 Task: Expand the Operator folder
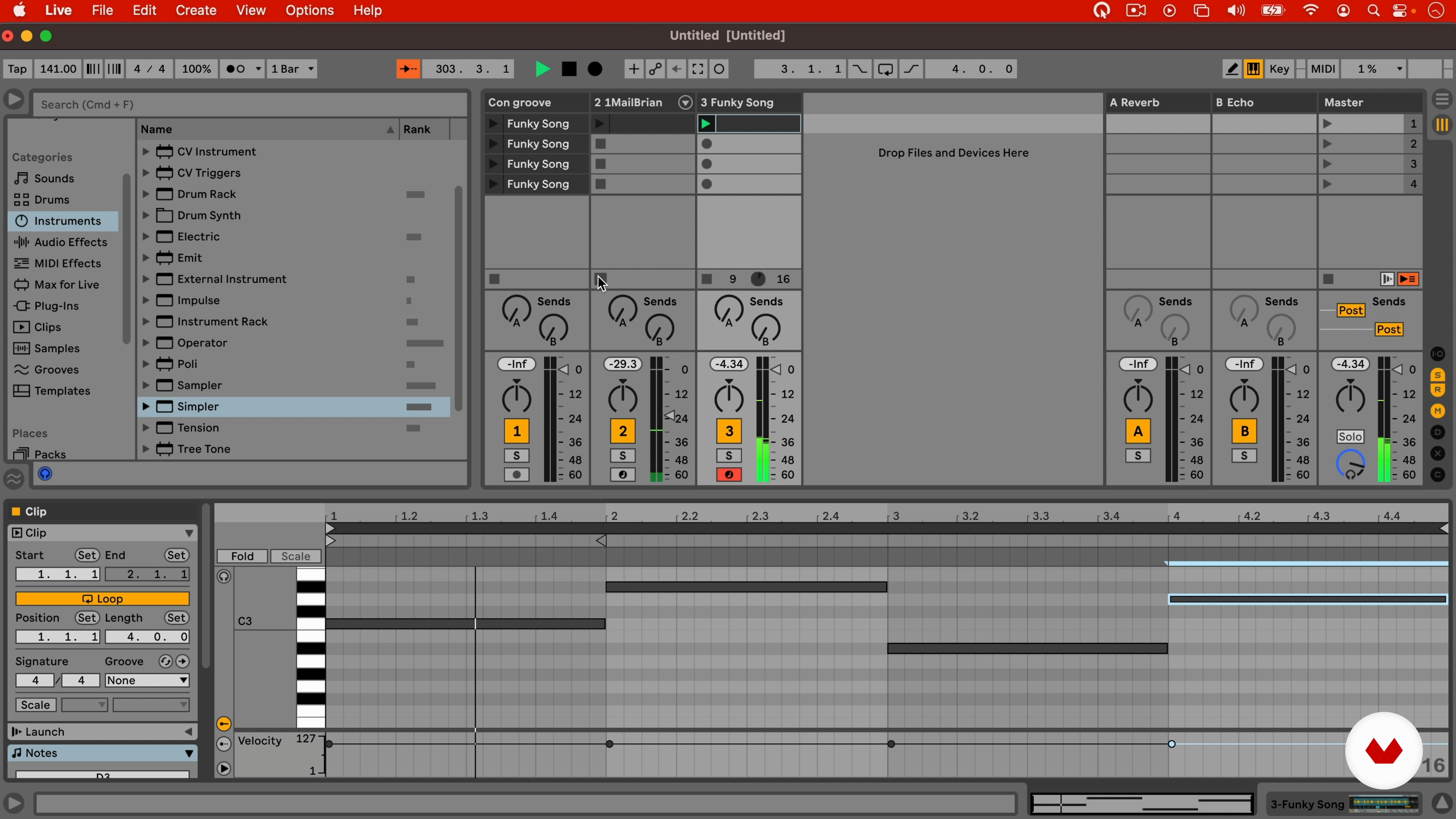click(x=145, y=343)
